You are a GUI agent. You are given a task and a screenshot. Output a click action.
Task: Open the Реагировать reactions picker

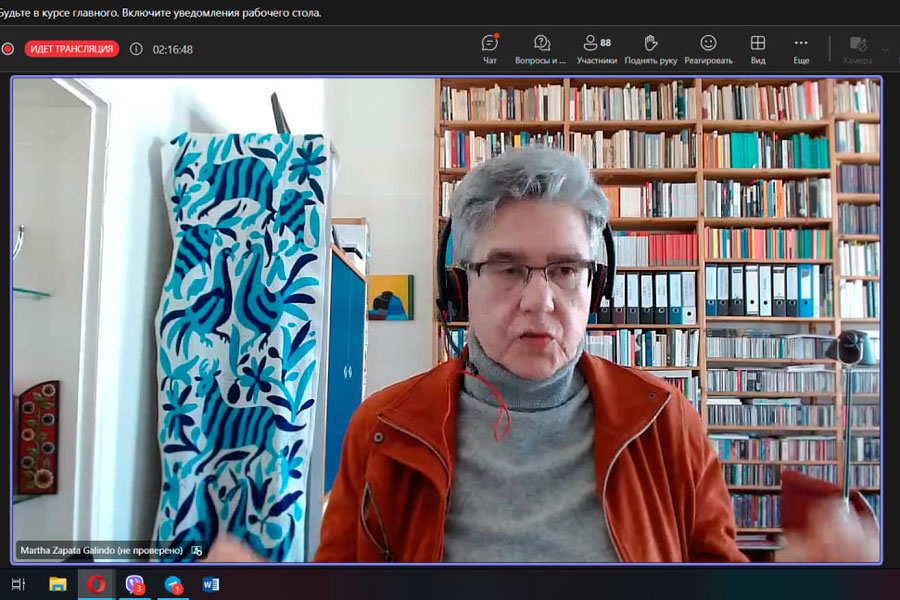coord(708,49)
